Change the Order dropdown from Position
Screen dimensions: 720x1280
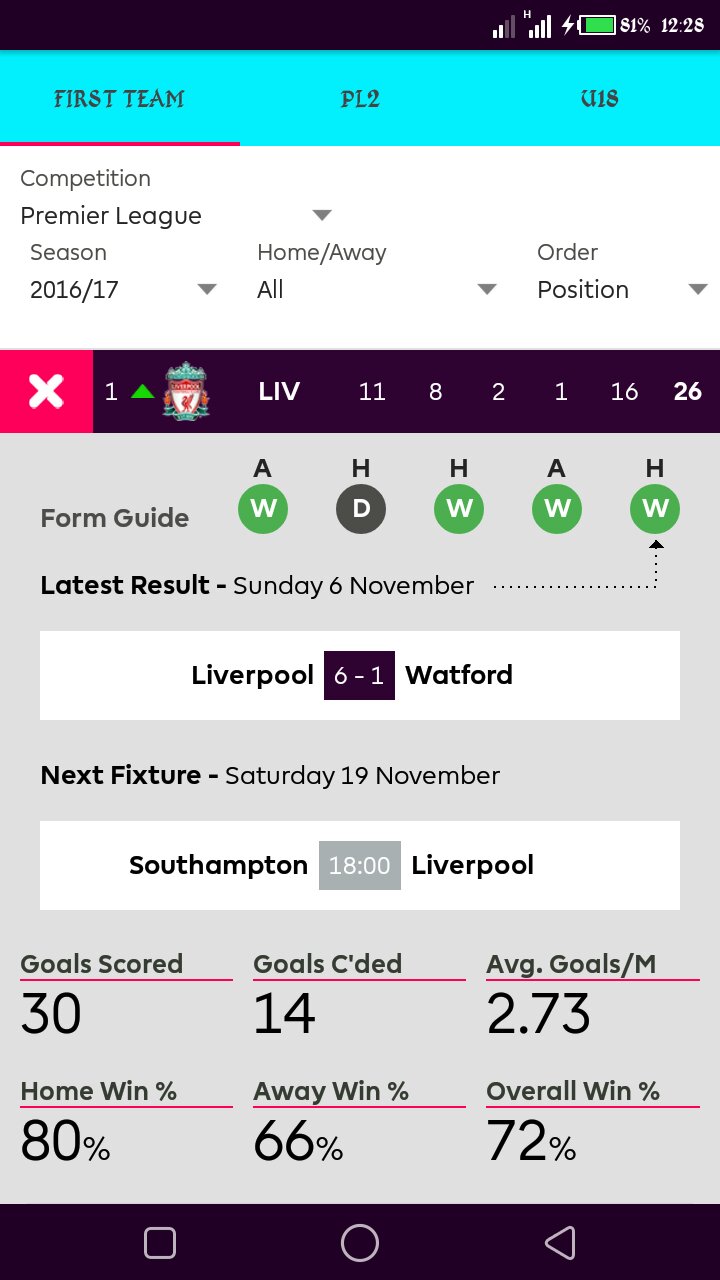click(621, 290)
